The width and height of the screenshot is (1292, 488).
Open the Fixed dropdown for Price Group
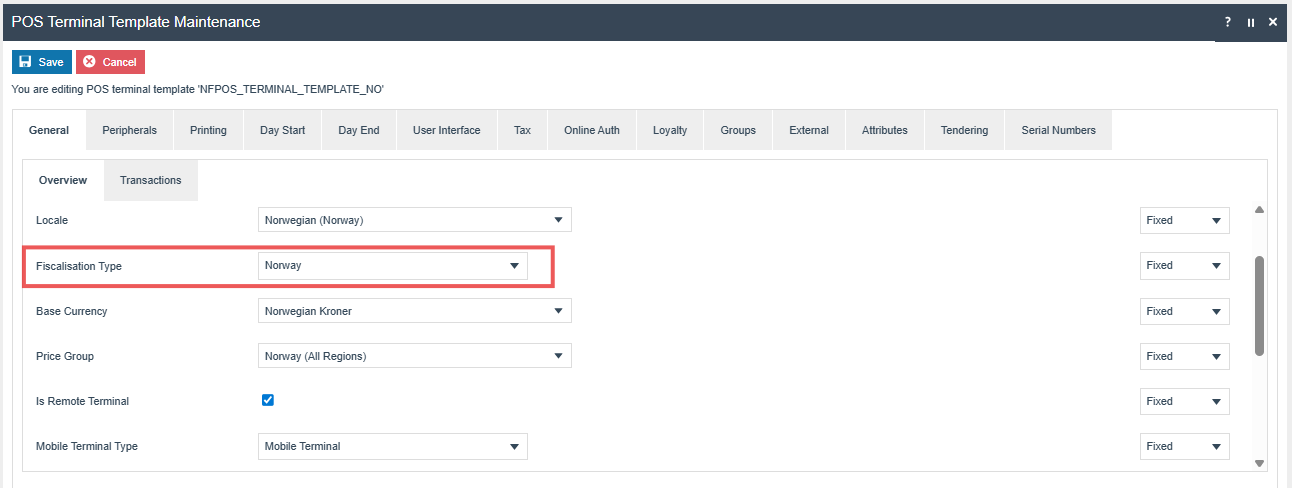(x=1185, y=356)
